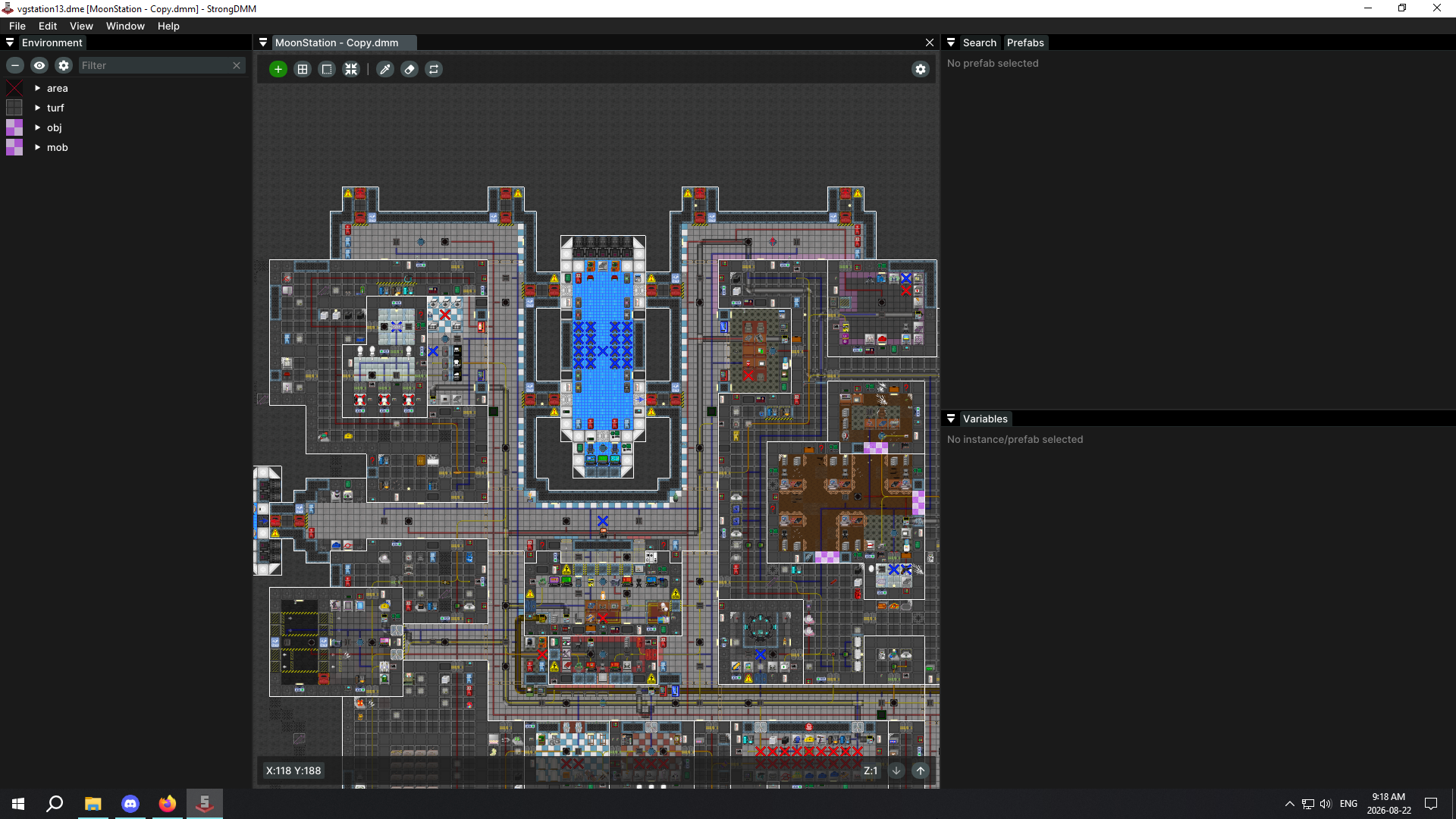Viewport: 1456px width, 819px height.
Task: Open map canvas settings gear
Action: pyautogui.click(x=921, y=69)
